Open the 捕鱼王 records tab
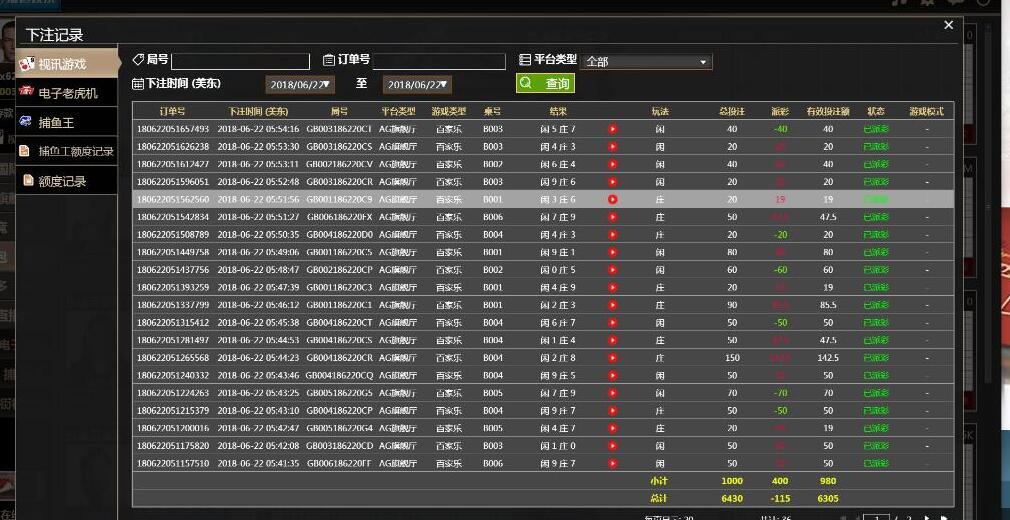Image resolution: width=1010 pixels, height=520 pixels. point(56,122)
